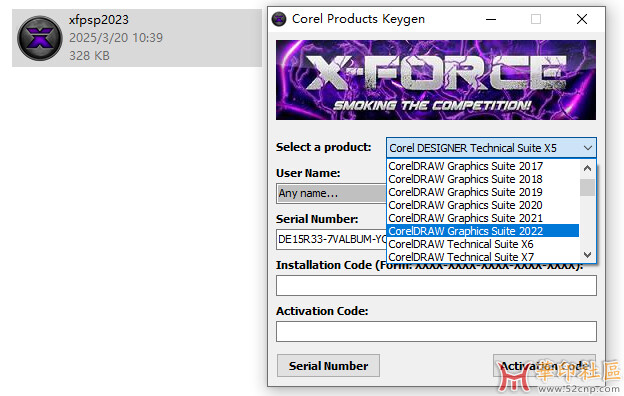Click the X-FORCE banner image

436,80
